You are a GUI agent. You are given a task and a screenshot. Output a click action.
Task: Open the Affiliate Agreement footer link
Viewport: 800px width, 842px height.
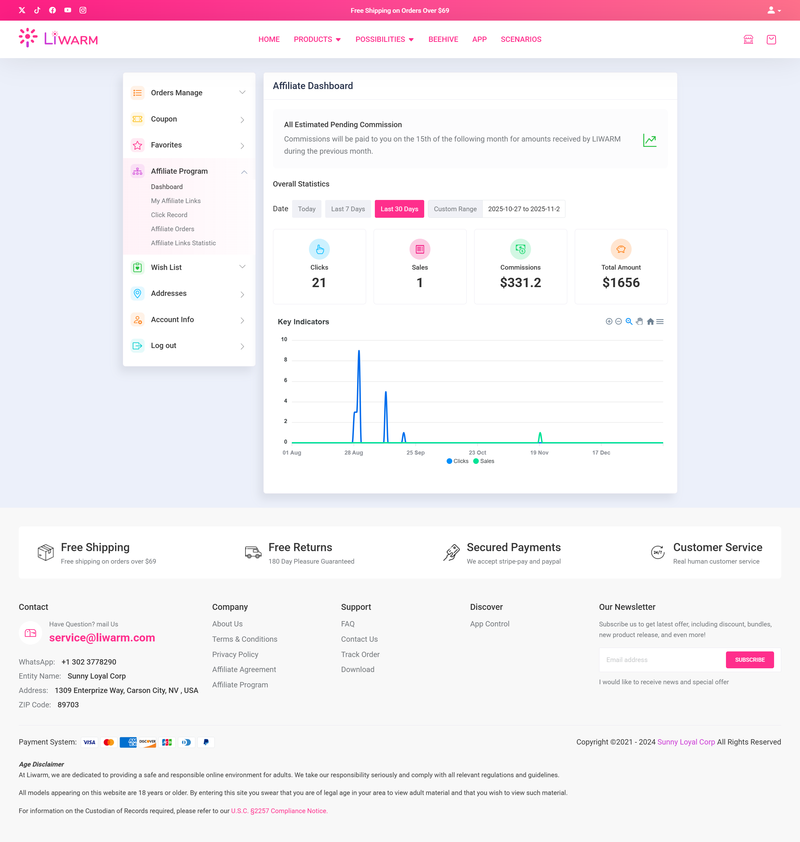coord(244,670)
